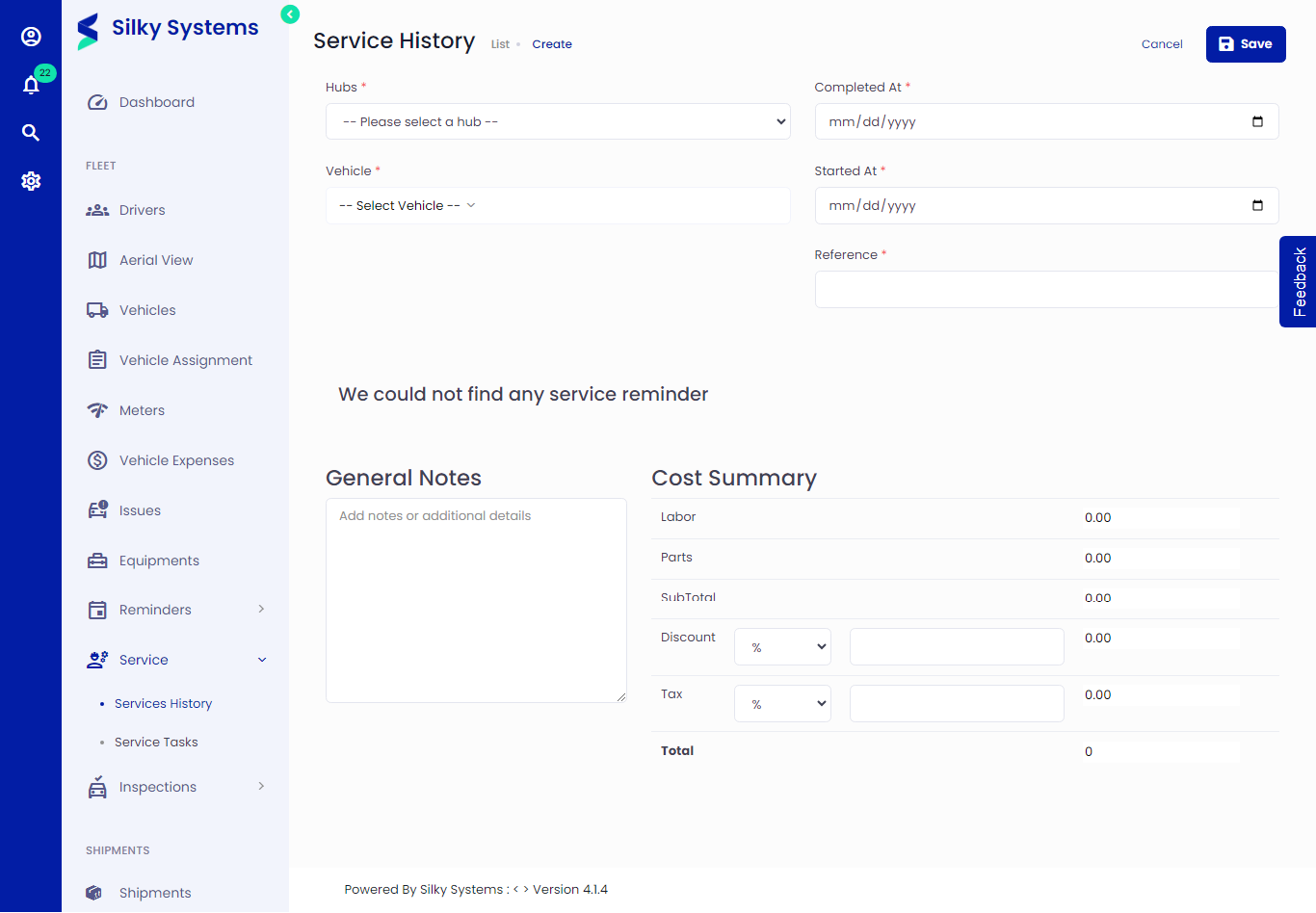Screen dimensions: 1316x913
Task: Select the Issues icon in the sidebar
Action: point(97,509)
